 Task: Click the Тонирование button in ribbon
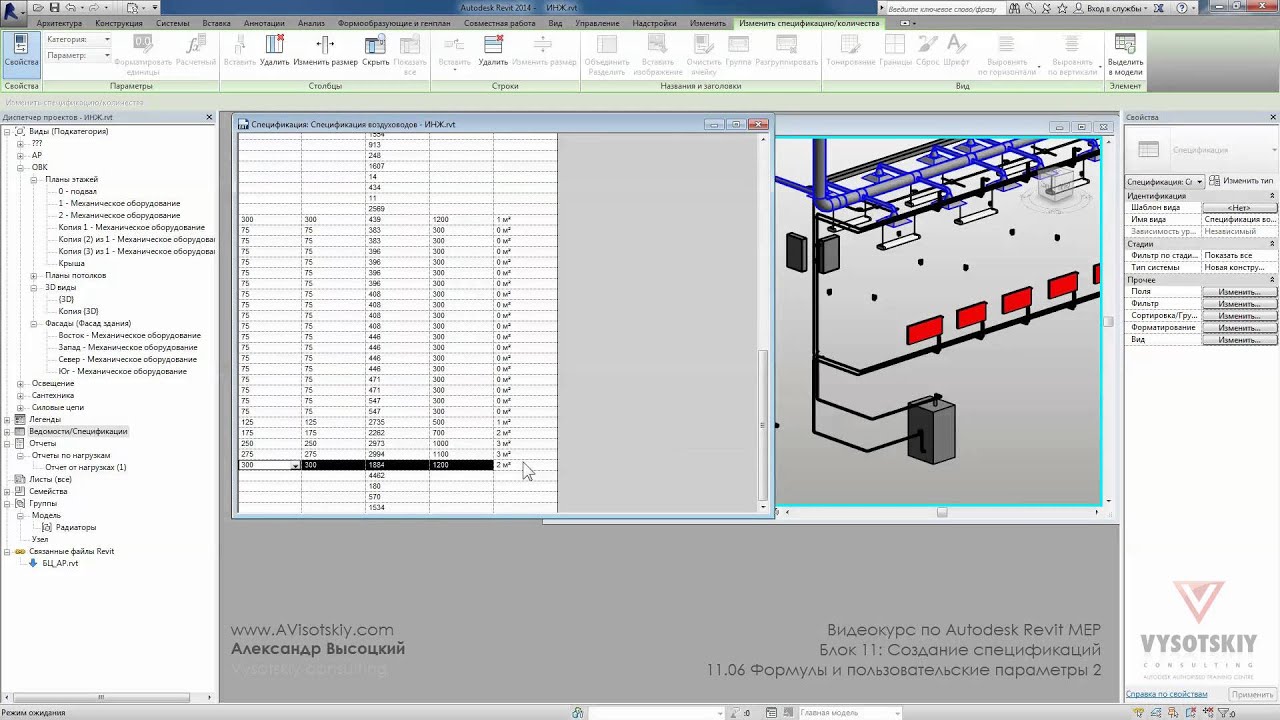coord(850,51)
